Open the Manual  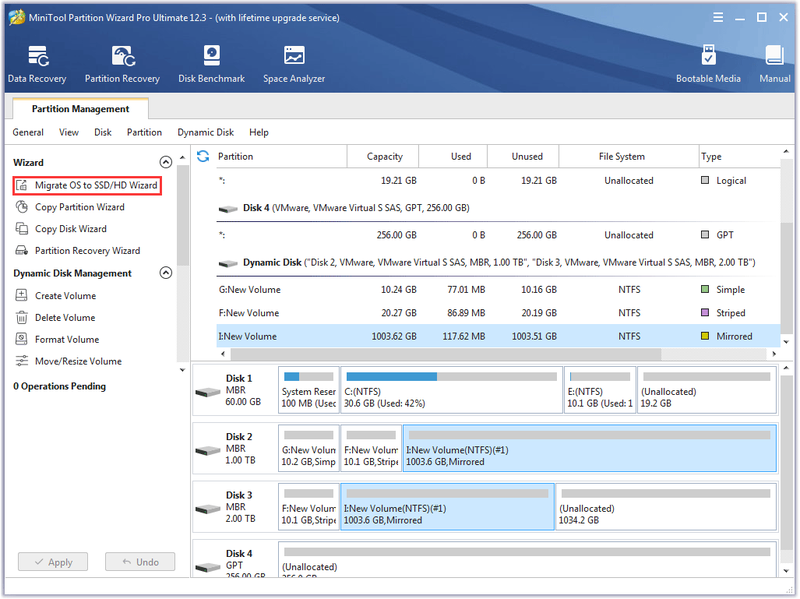[x=774, y=64]
